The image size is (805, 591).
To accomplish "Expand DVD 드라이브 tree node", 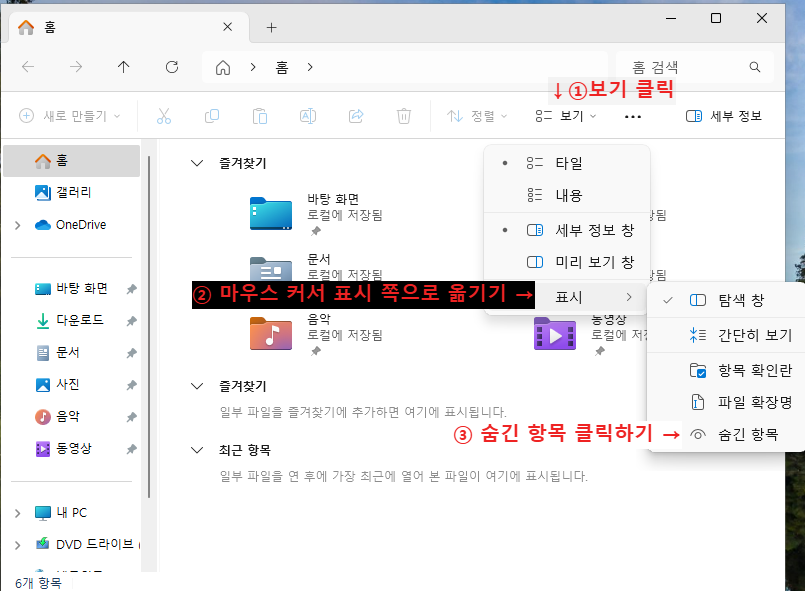I will pos(18,545).
